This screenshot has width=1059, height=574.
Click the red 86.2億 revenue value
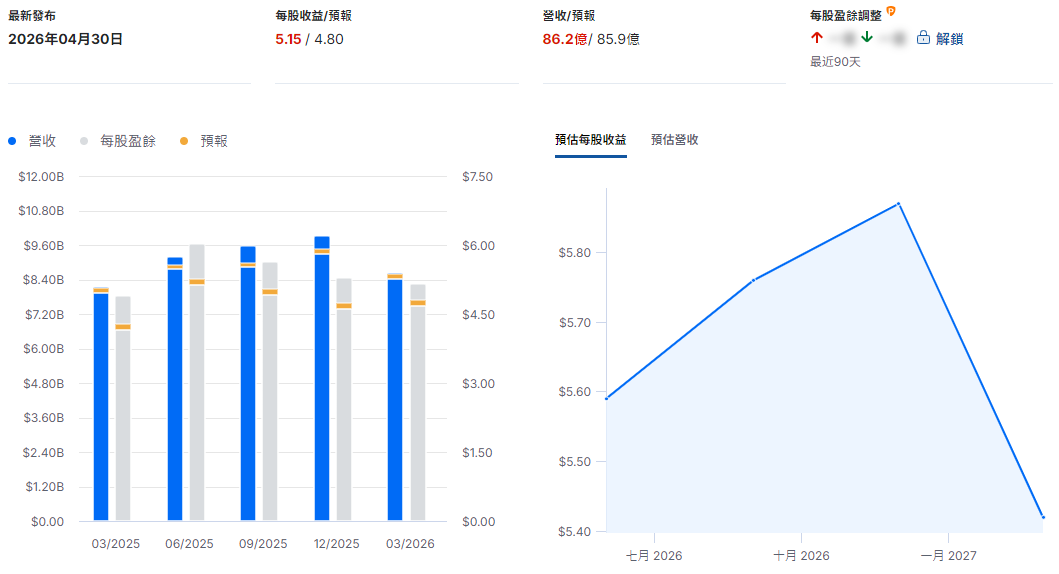point(565,39)
